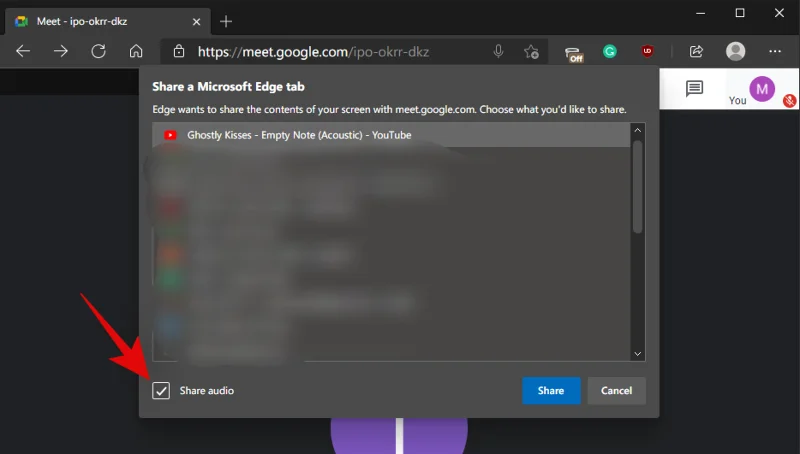Go forward using the browser forward arrow

pyautogui.click(x=61, y=51)
